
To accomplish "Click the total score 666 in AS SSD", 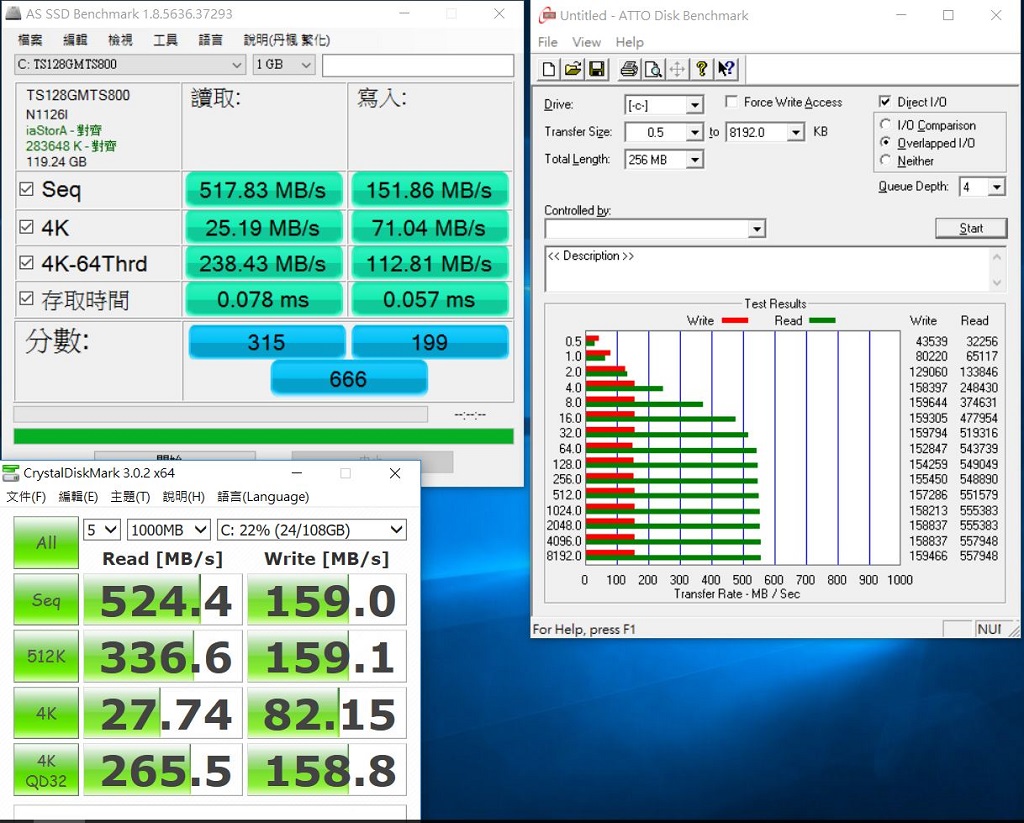I will point(349,379).
